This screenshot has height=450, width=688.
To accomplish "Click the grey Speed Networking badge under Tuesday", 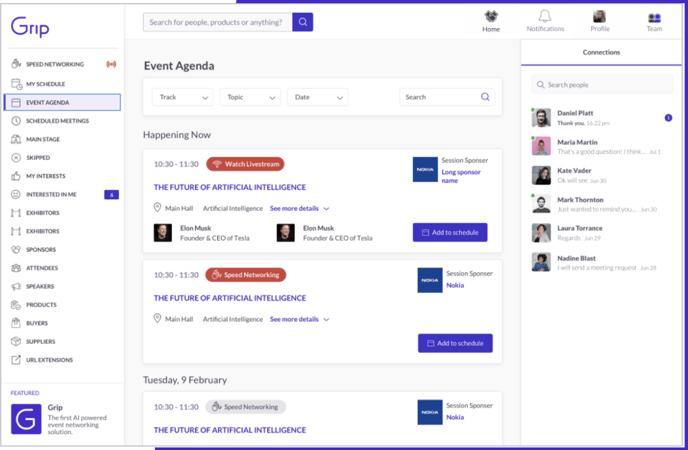I will coord(246,407).
